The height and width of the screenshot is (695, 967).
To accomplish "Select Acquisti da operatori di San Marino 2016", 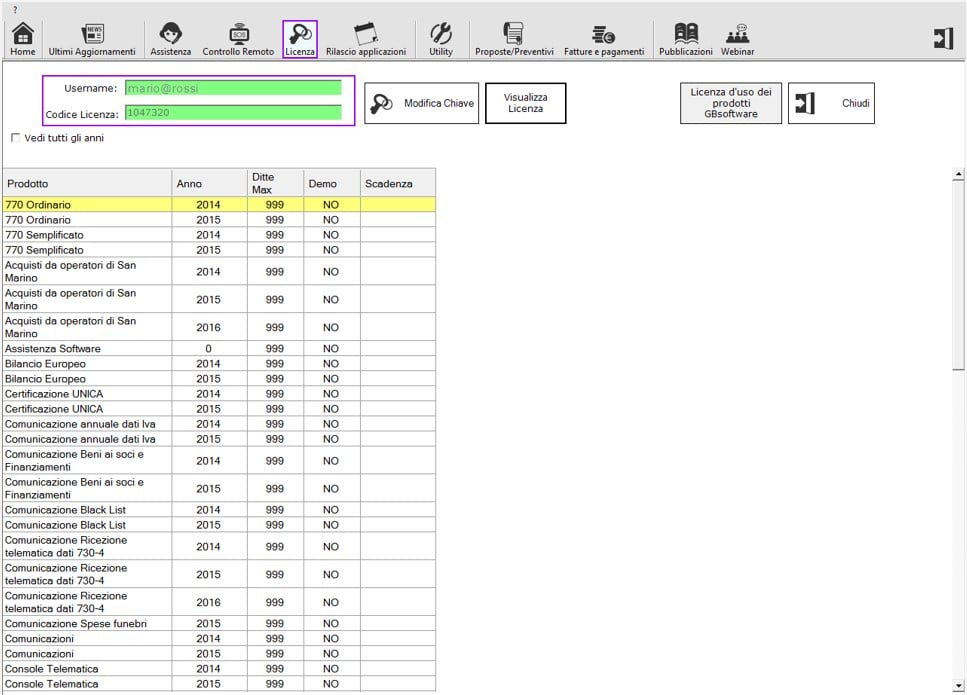I will [219, 327].
